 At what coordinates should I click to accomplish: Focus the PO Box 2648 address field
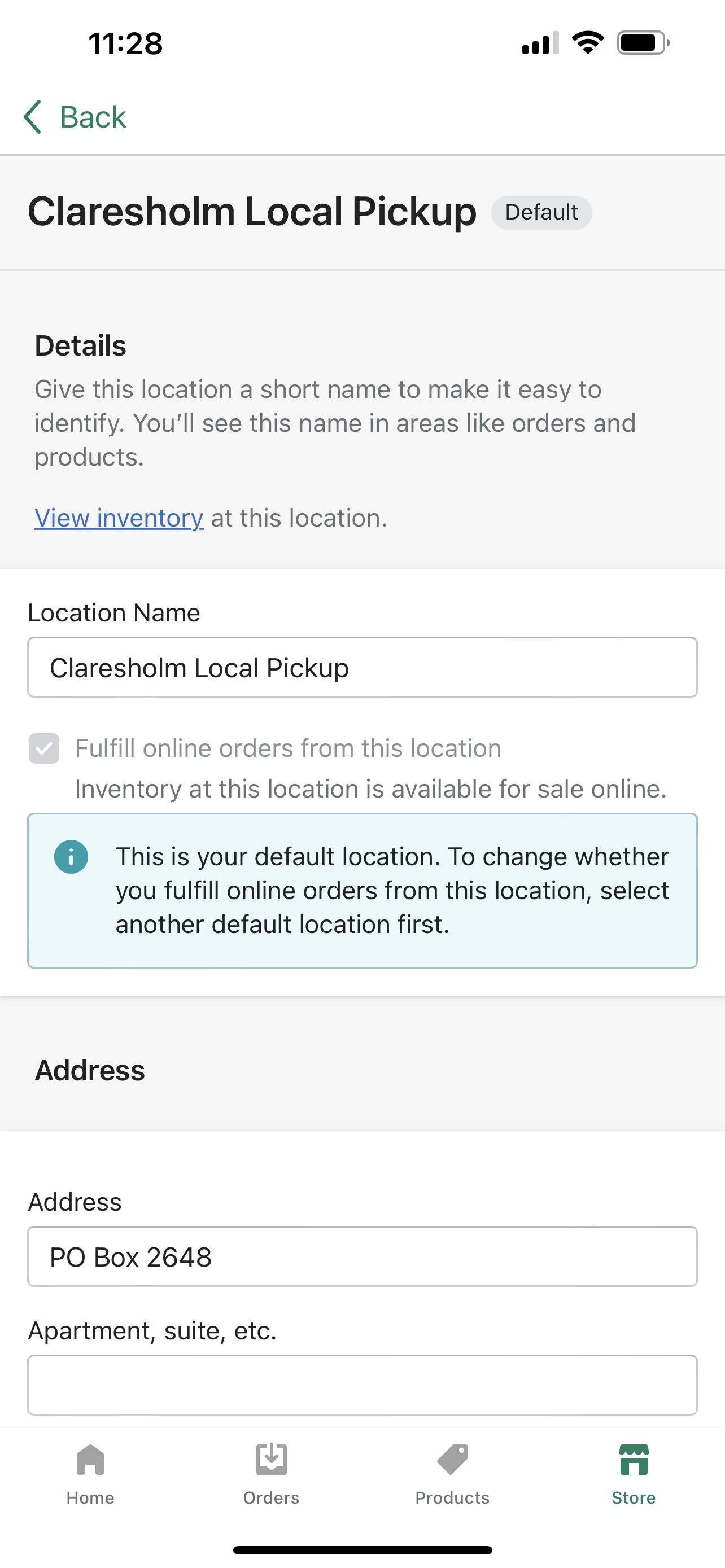pyautogui.click(x=362, y=1257)
